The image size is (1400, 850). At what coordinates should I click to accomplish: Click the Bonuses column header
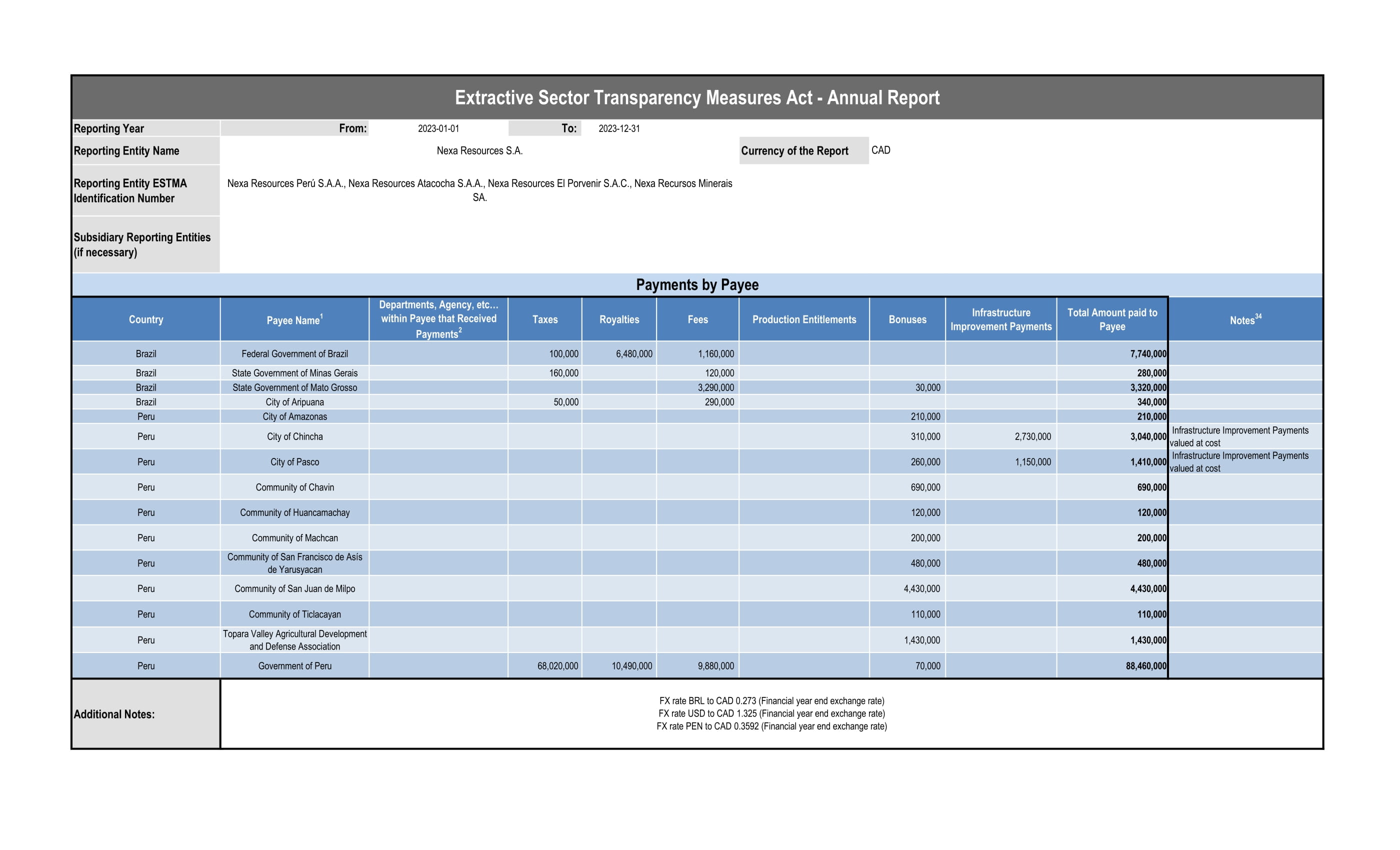click(x=907, y=319)
